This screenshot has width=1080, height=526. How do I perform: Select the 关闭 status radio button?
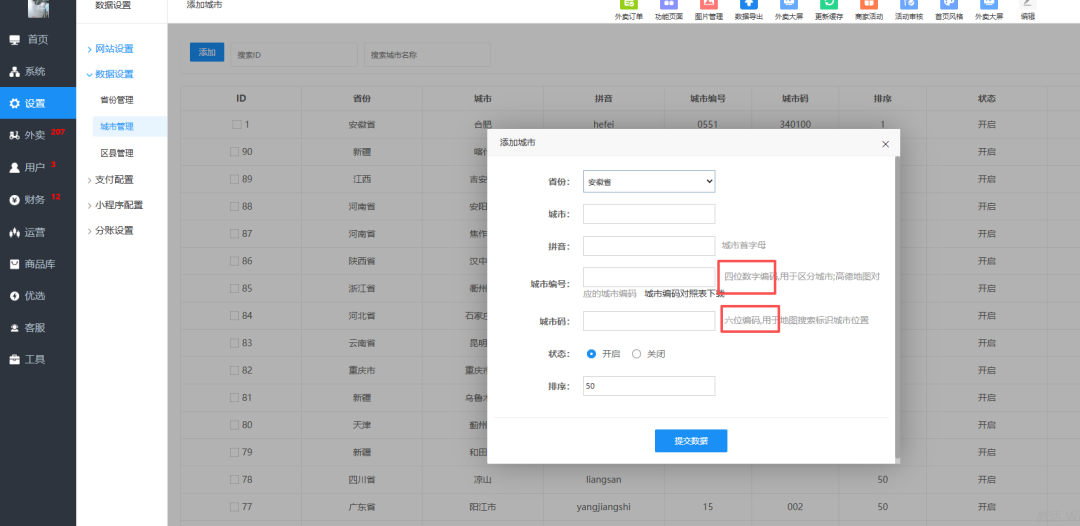pos(637,354)
